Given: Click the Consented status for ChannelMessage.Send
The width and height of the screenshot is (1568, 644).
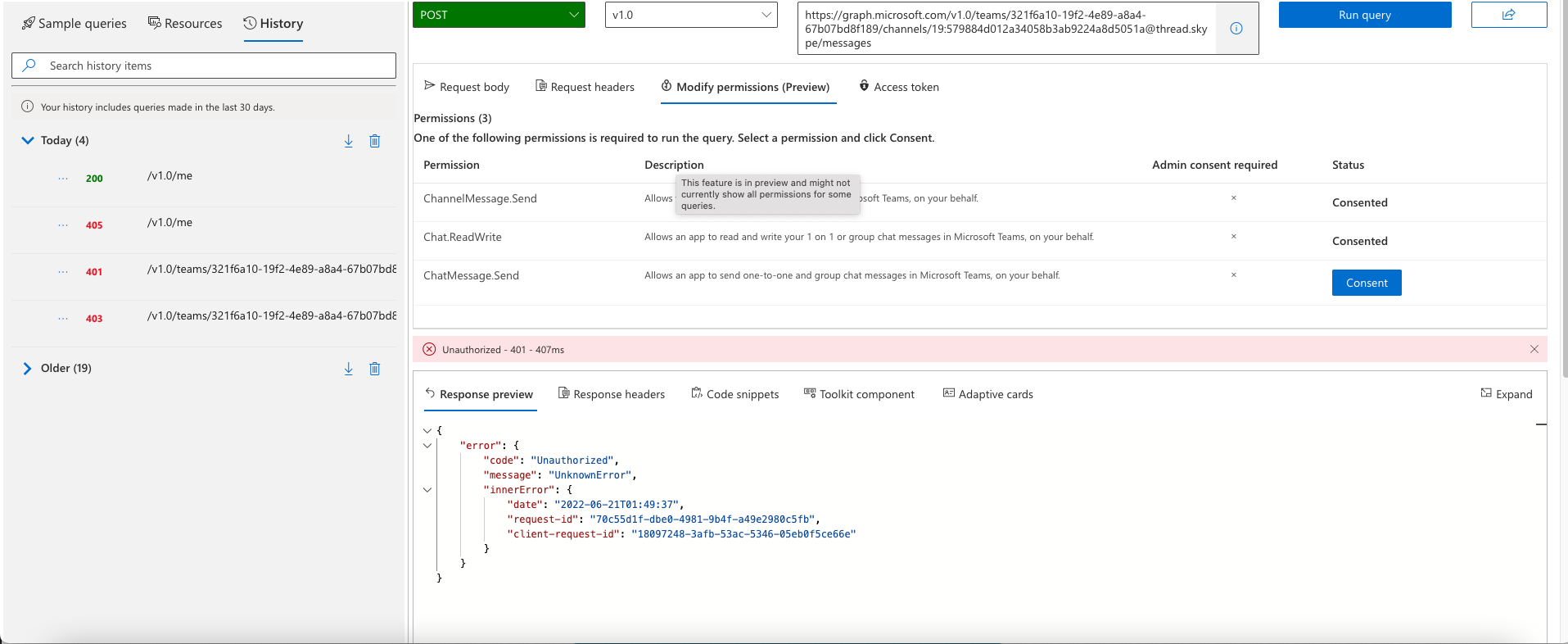Looking at the screenshot, I should pyautogui.click(x=1359, y=202).
